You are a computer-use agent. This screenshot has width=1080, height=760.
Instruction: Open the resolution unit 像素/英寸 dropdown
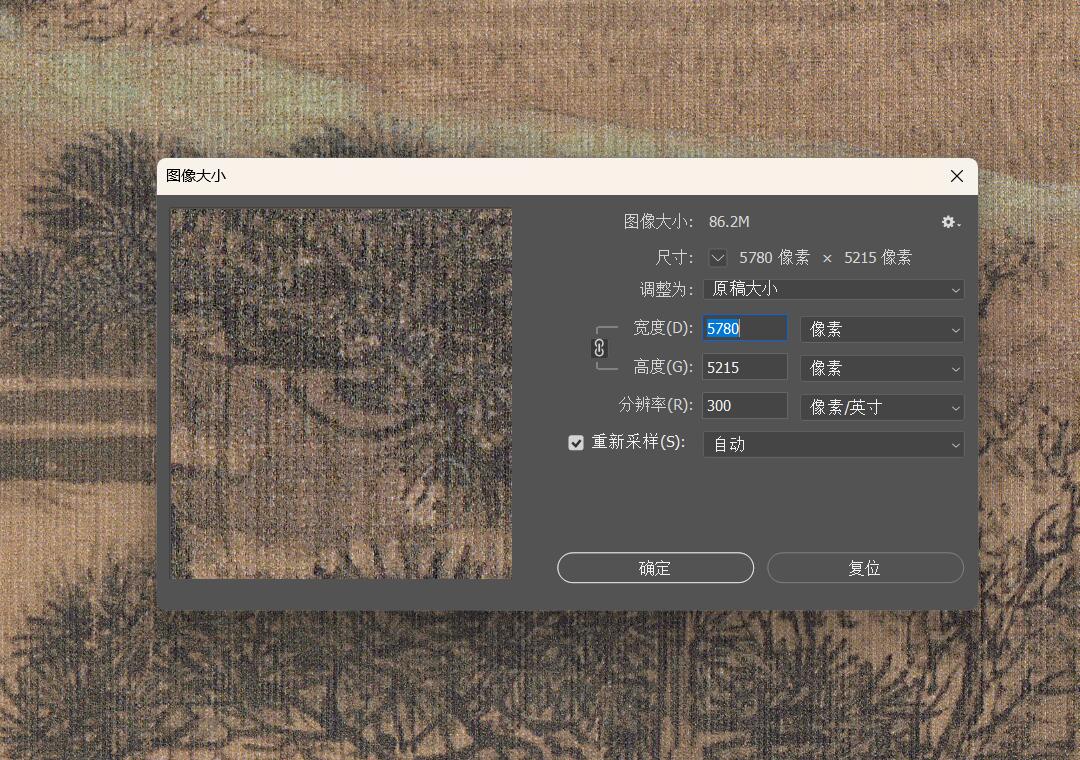(882, 407)
